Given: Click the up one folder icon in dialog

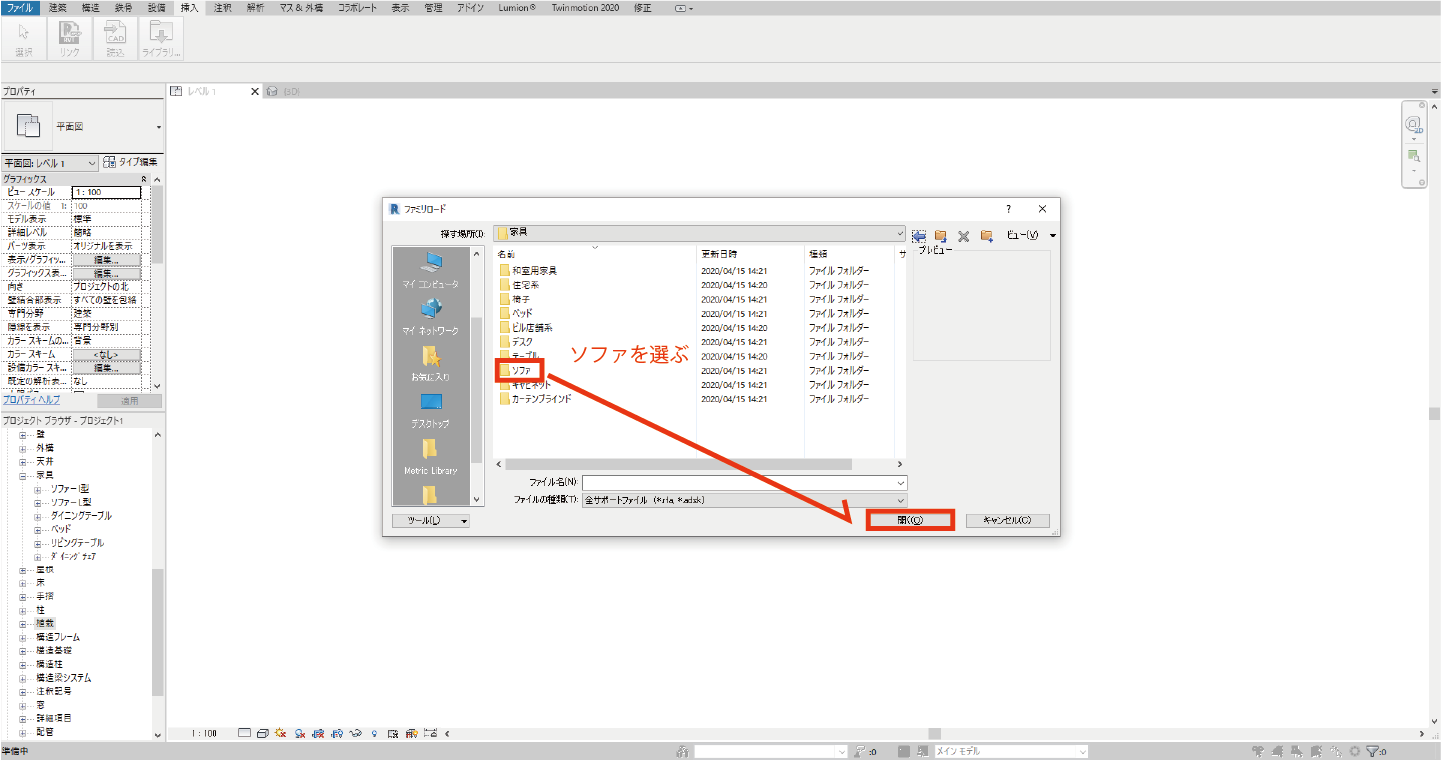Looking at the screenshot, I should 941,236.
